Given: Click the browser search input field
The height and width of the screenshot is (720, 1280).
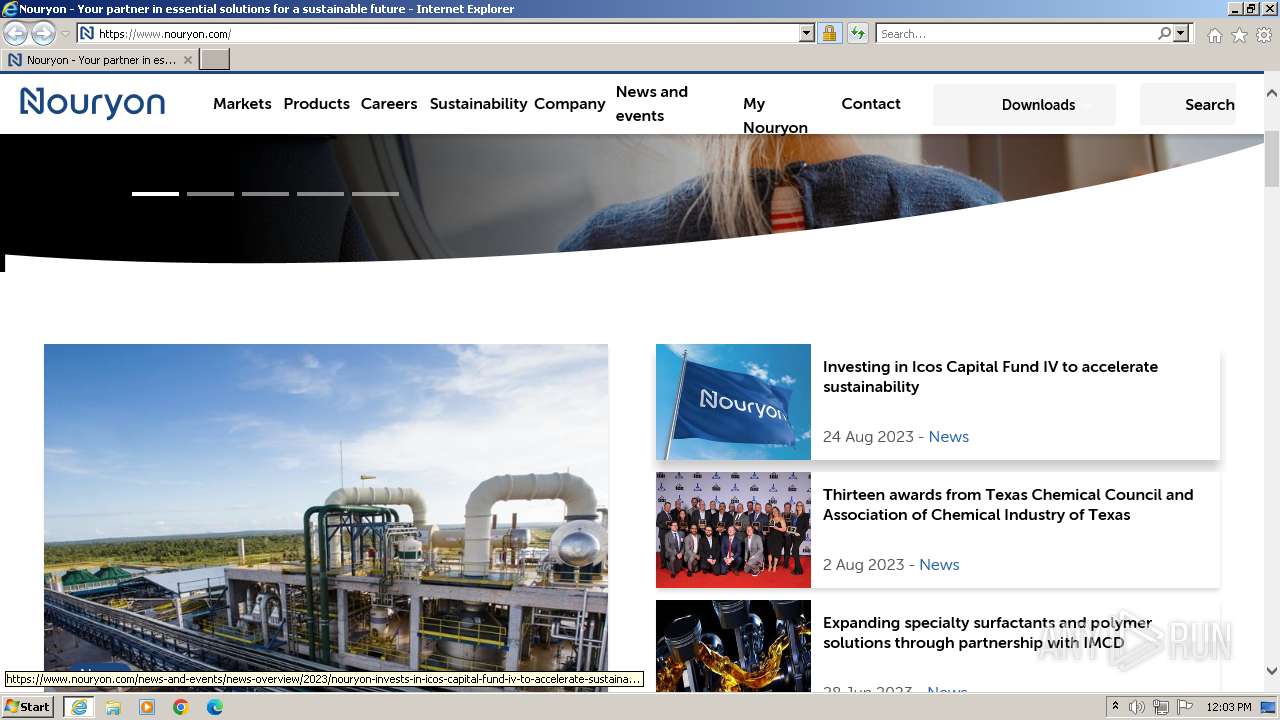Looking at the screenshot, I should click(1016, 33).
